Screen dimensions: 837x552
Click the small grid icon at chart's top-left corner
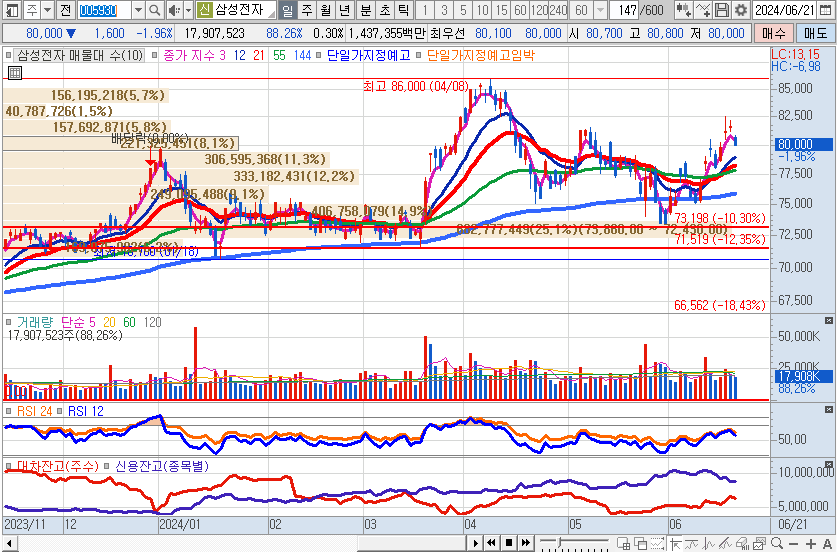point(14,73)
